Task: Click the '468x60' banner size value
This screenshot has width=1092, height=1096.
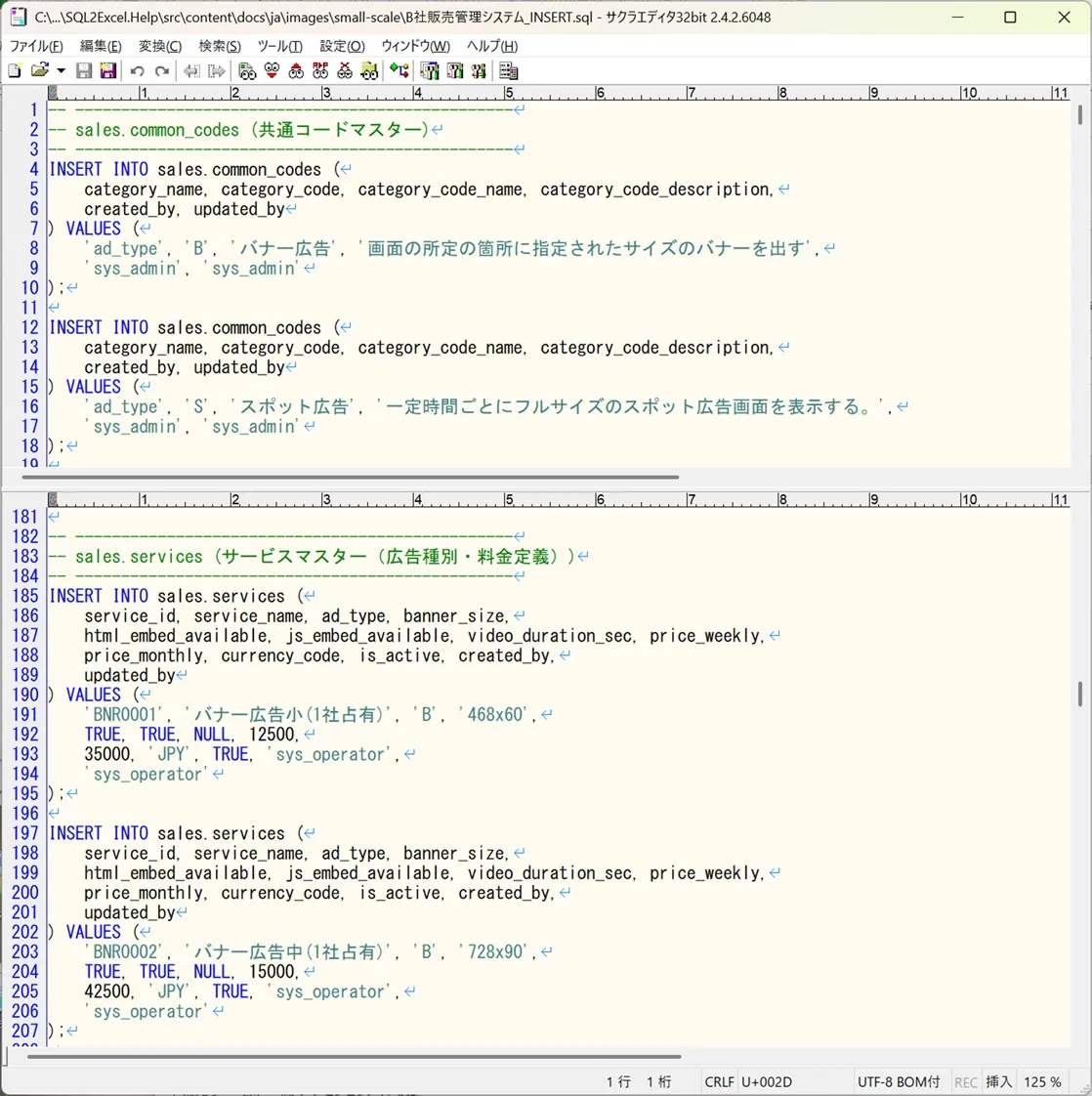Action: coord(495,714)
